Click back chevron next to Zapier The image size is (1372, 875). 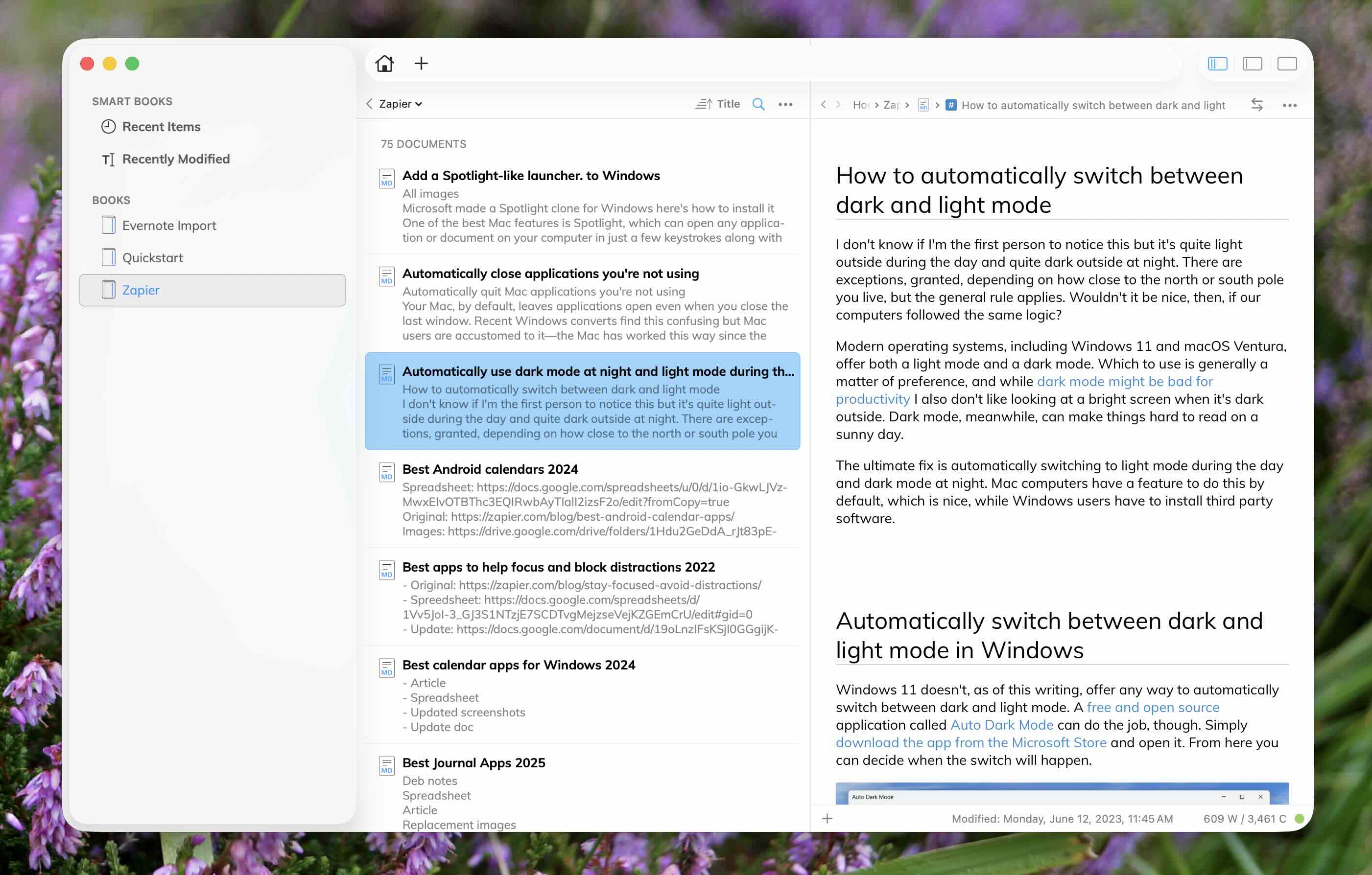(369, 104)
